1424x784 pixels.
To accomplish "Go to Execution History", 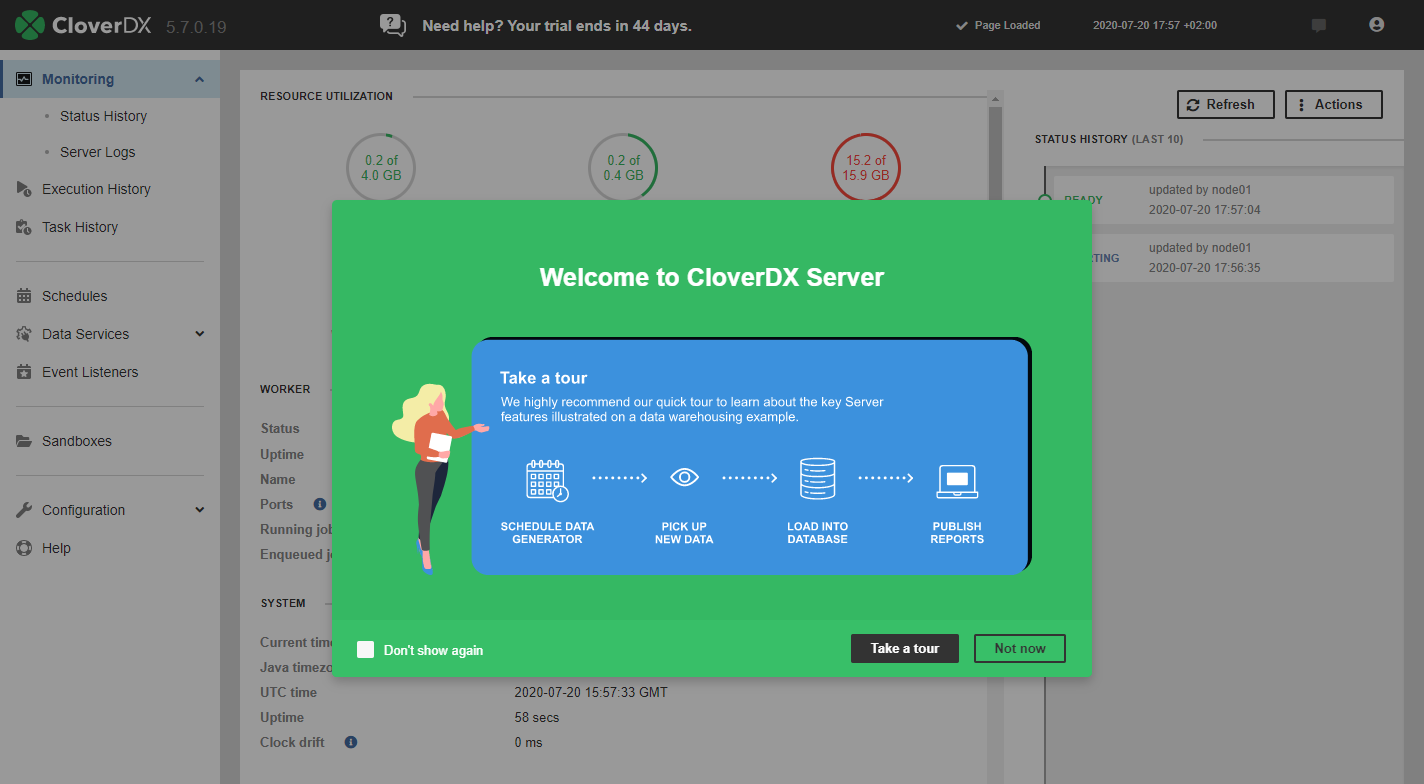I will (x=96, y=189).
